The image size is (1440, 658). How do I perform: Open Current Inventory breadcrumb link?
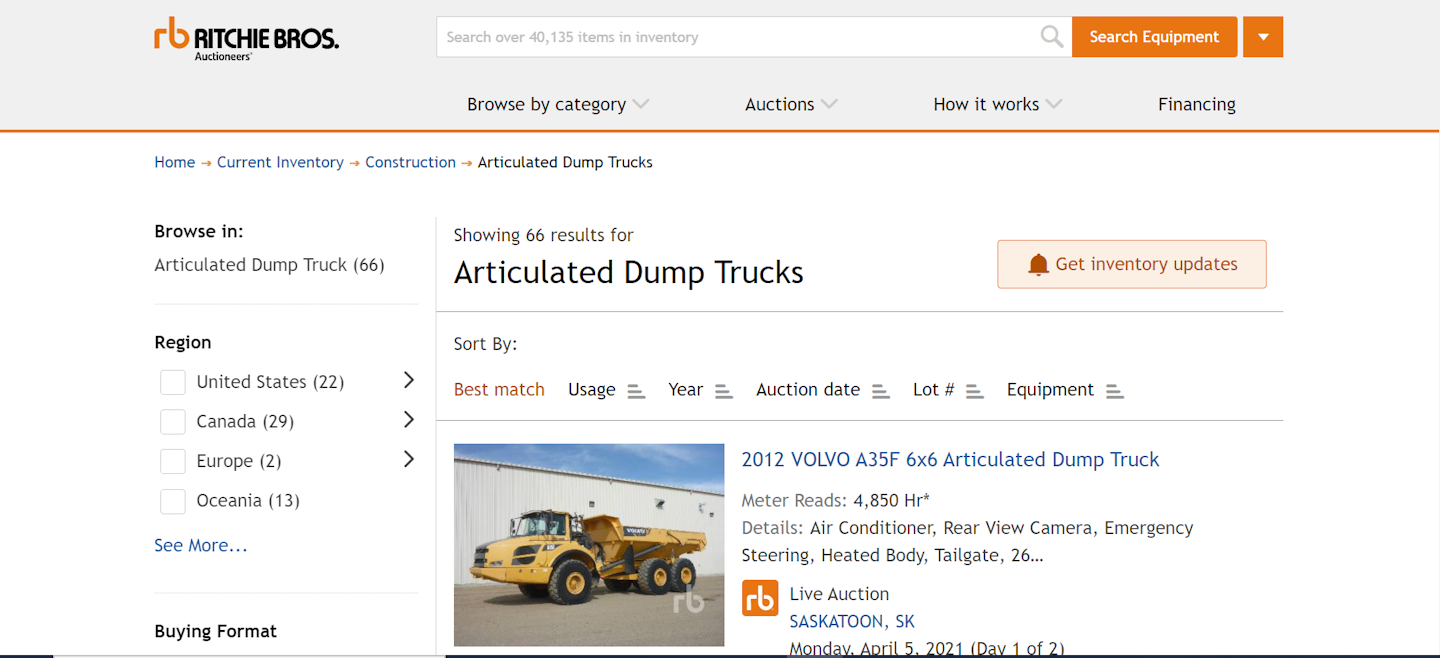click(x=280, y=162)
